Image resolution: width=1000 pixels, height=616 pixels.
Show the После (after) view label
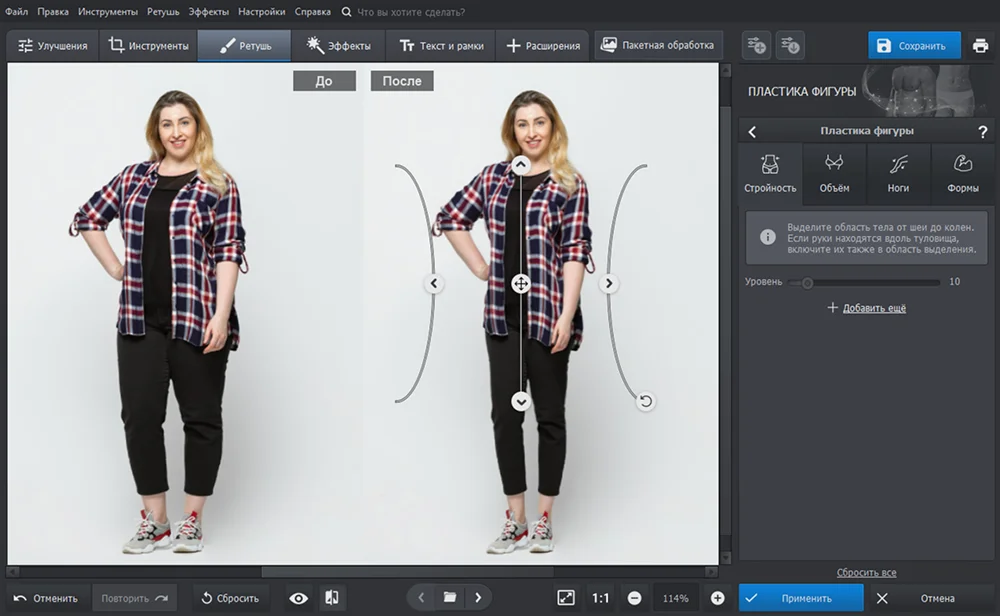point(402,81)
